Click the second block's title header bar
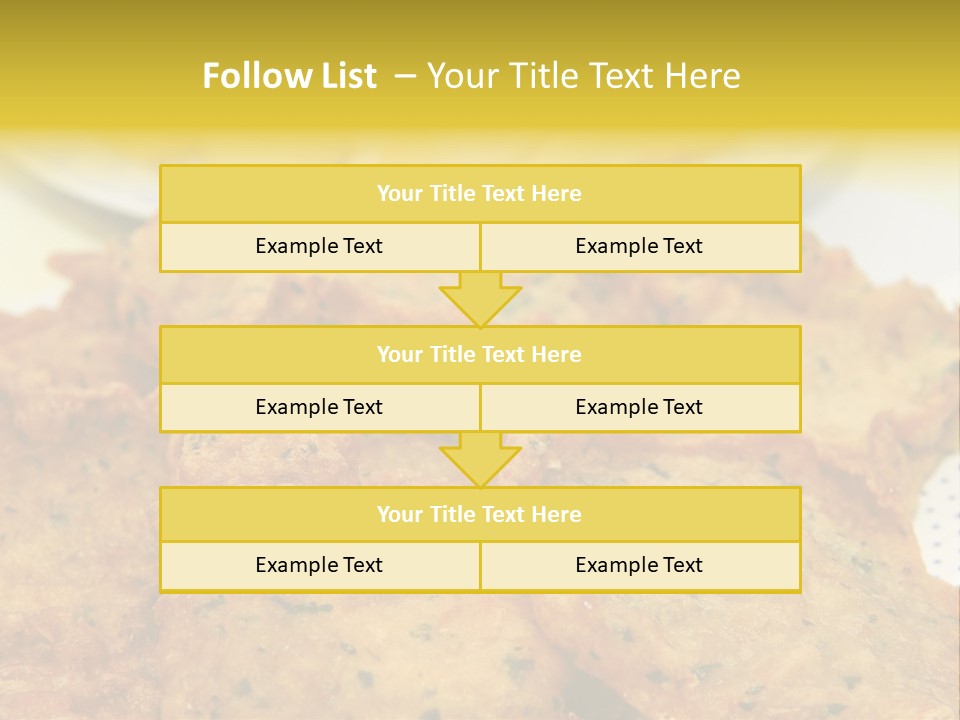Screen dimensions: 960x720 (x=479, y=354)
